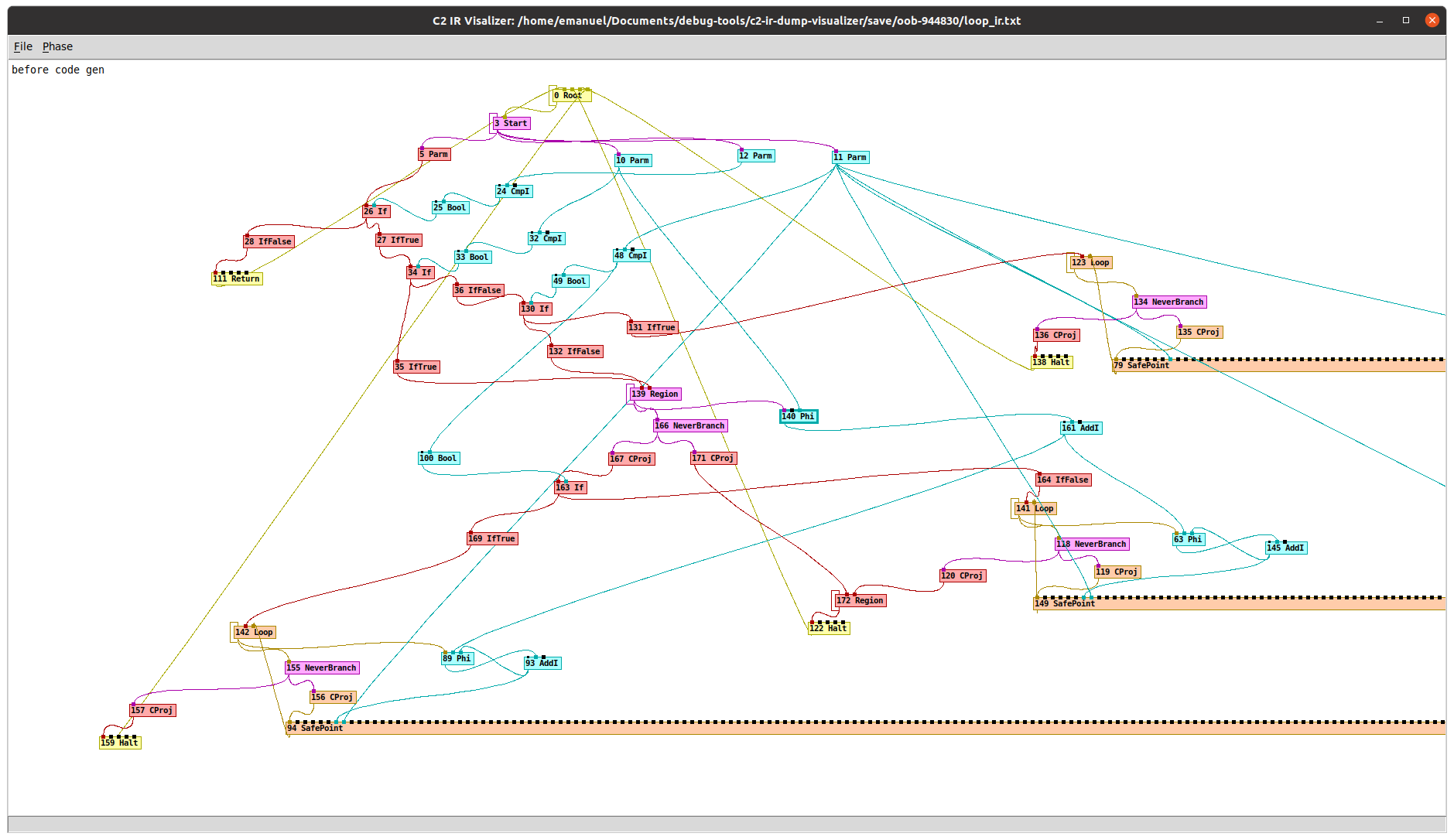Open the Phase menu
Screen dimensions: 1454x840
tap(57, 46)
